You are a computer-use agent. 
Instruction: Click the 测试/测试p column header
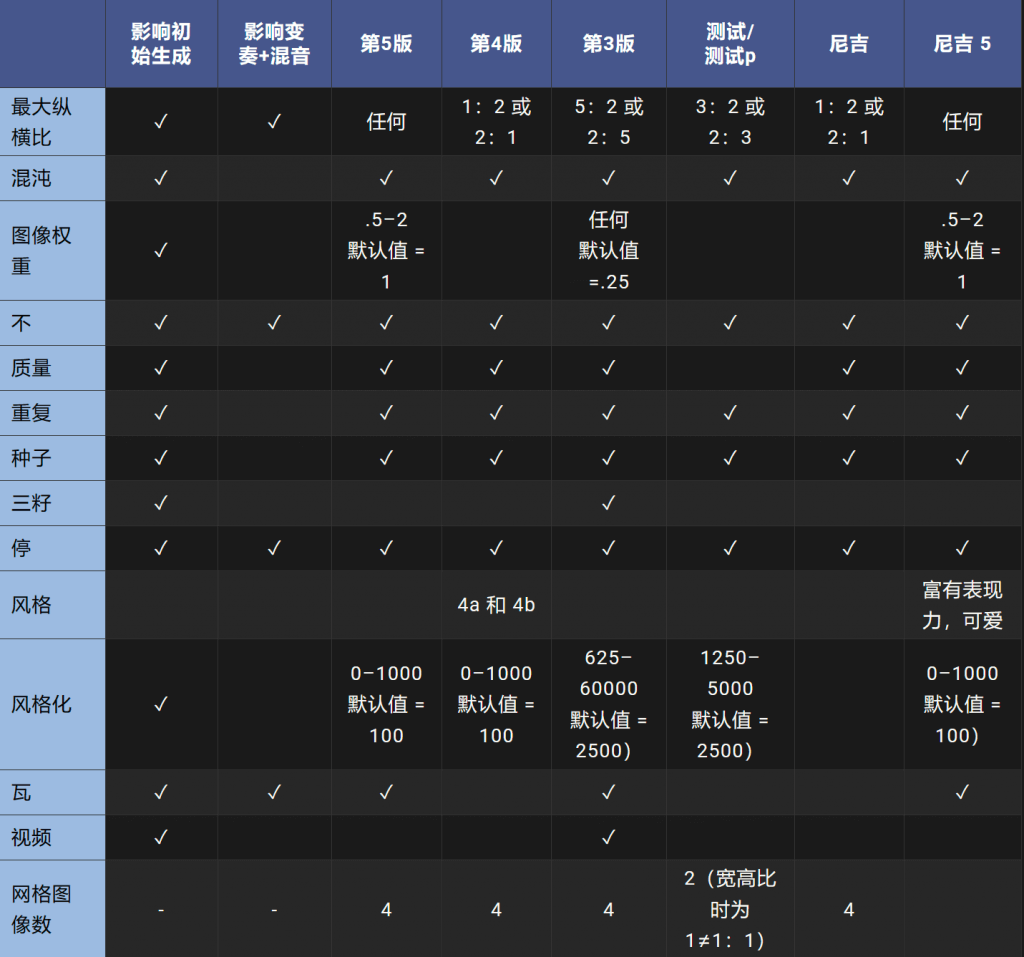pyautogui.click(x=729, y=43)
